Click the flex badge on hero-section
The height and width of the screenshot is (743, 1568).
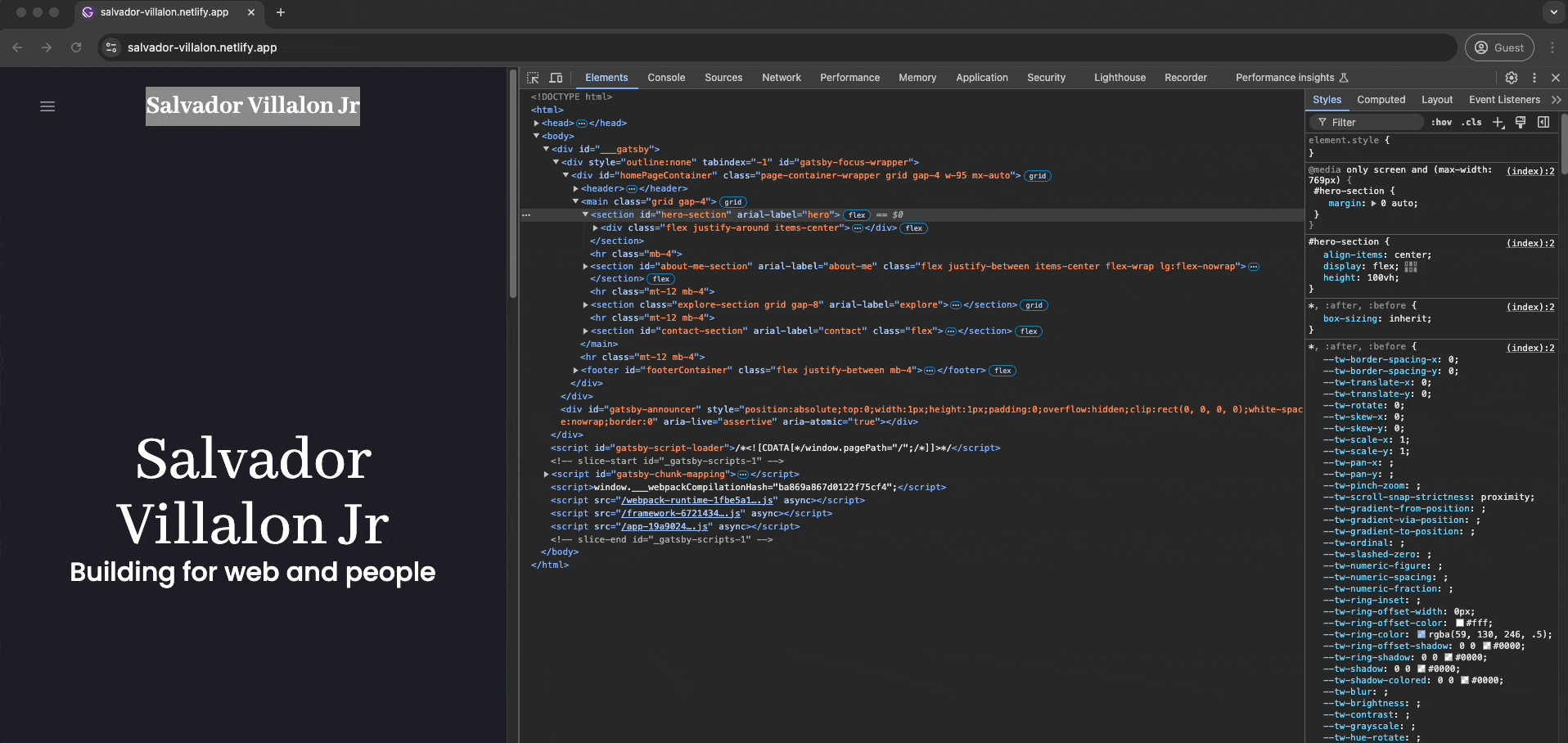point(857,214)
